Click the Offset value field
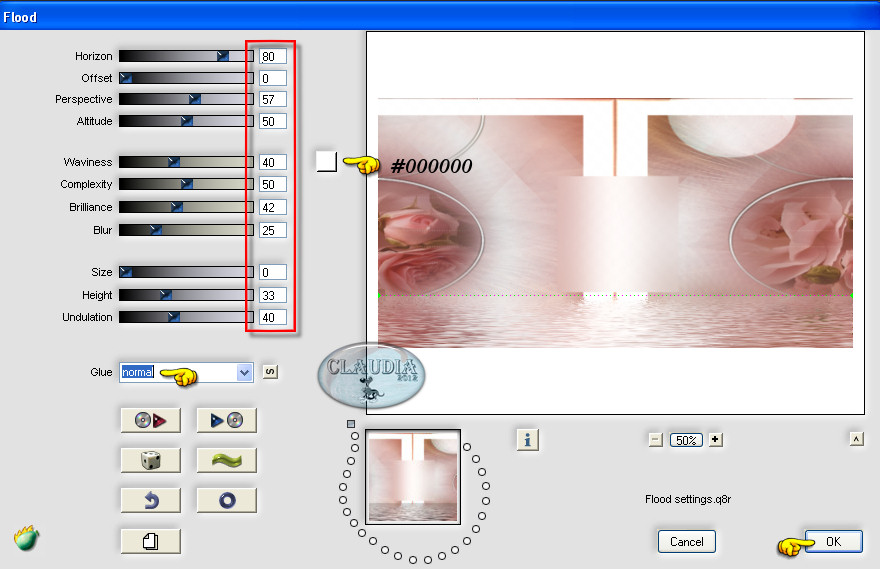The width and height of the screenshot is (880, 569). tap(273, 78)
